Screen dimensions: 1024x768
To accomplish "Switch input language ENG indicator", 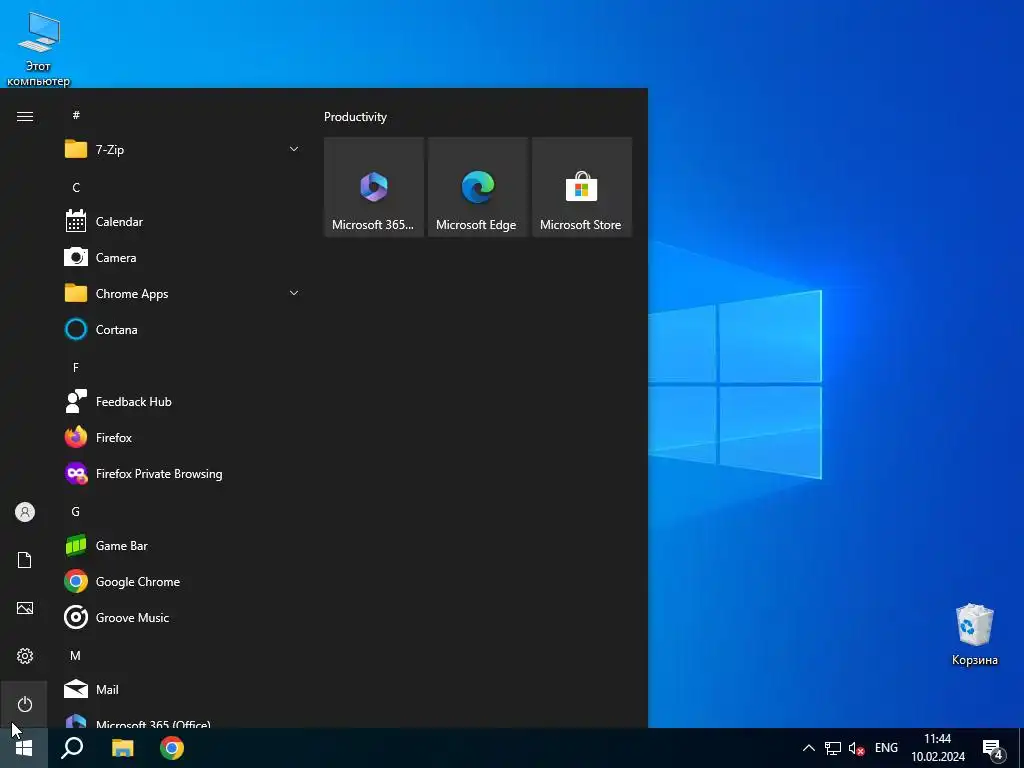I will click(x=886, y=748).
